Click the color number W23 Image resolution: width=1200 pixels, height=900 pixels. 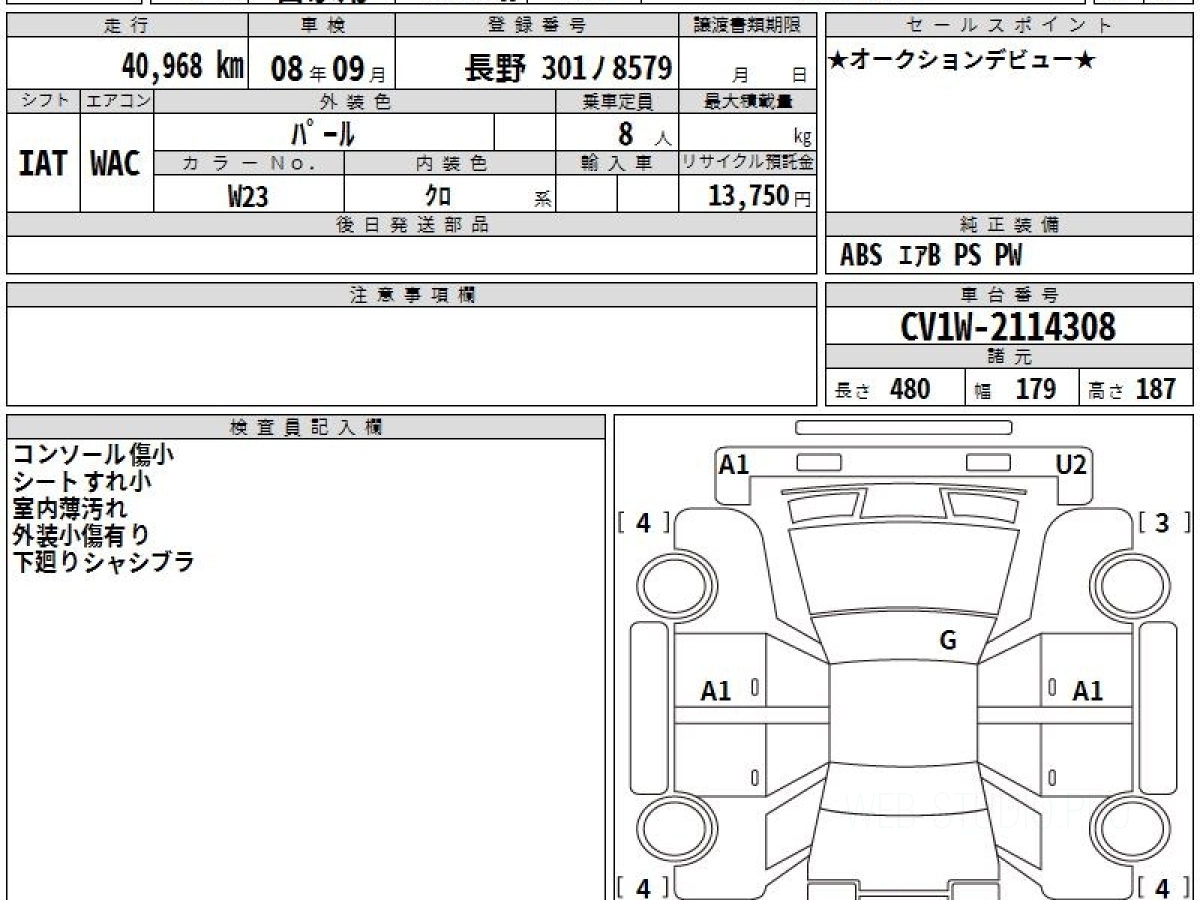(248, 196)
